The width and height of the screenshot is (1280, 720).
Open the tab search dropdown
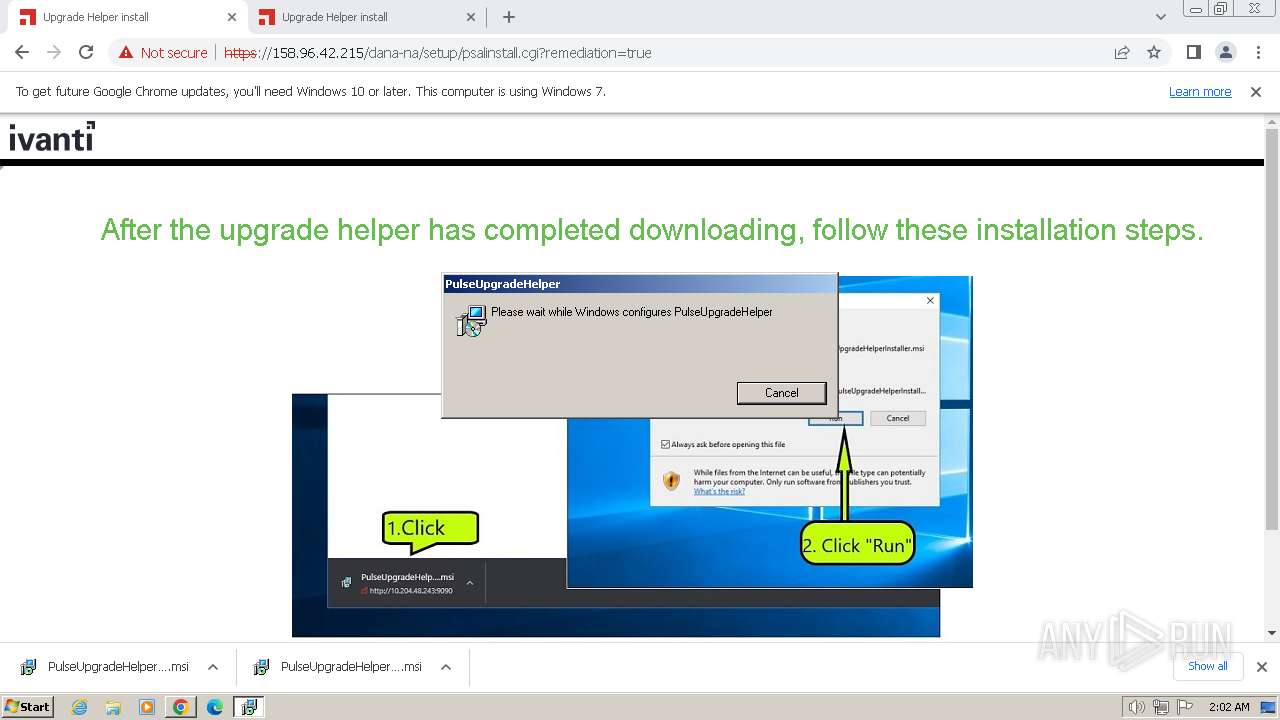click(x=1160, y=17)
